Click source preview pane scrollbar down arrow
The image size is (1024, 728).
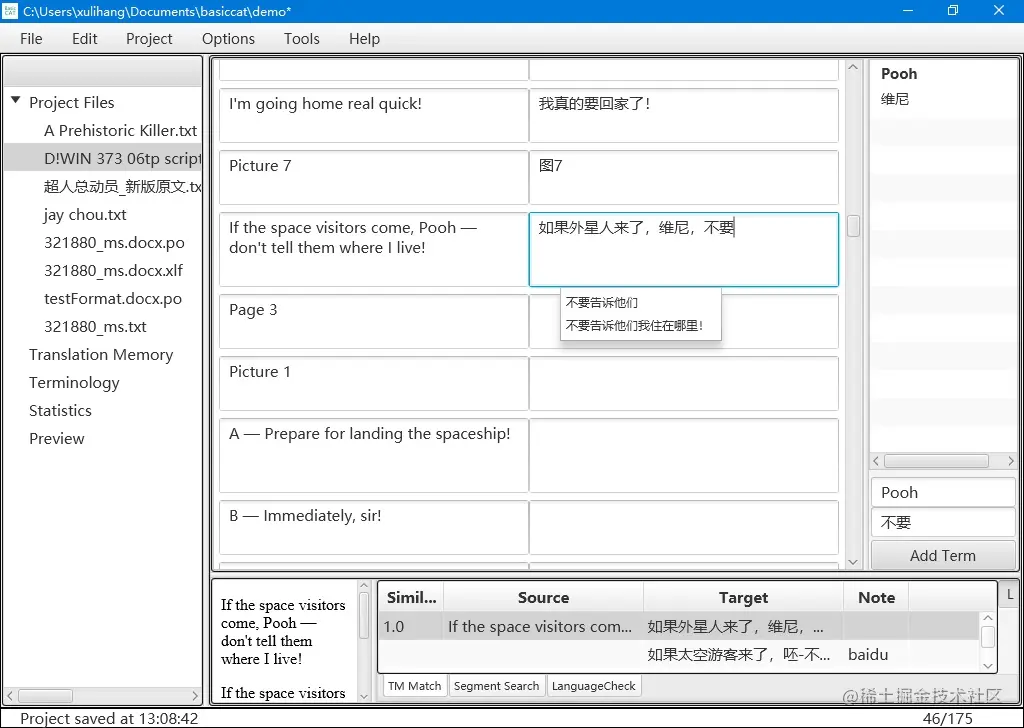click(x=364, y=696)
